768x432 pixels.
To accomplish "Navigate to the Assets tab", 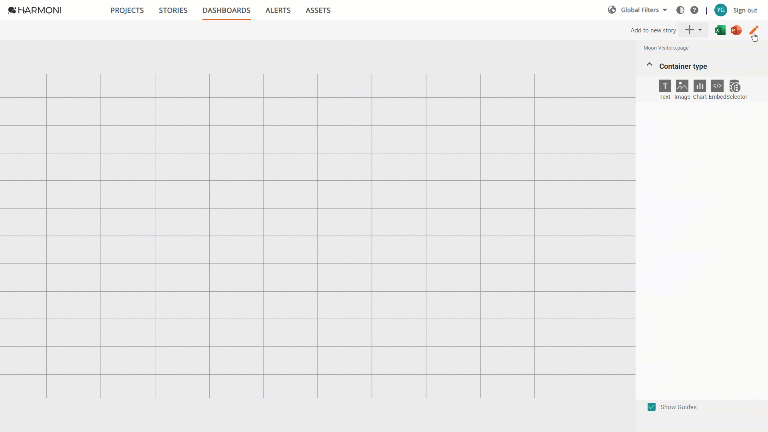I will click(x=318, y=10).
